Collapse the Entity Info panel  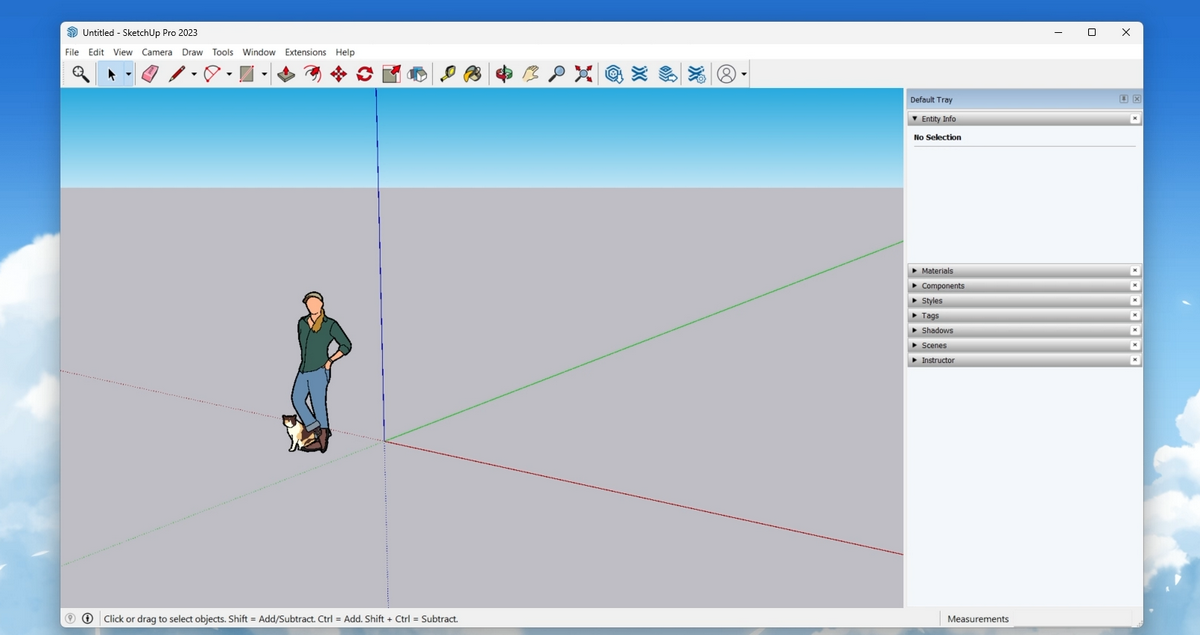tap(914, 118)
